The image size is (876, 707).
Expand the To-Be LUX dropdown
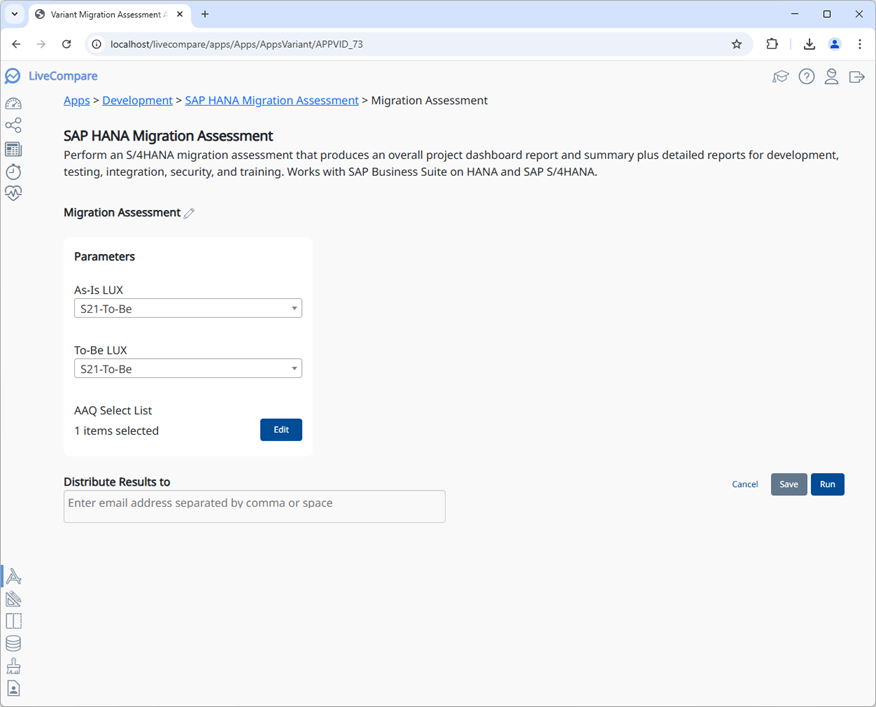tap(188, 369)
